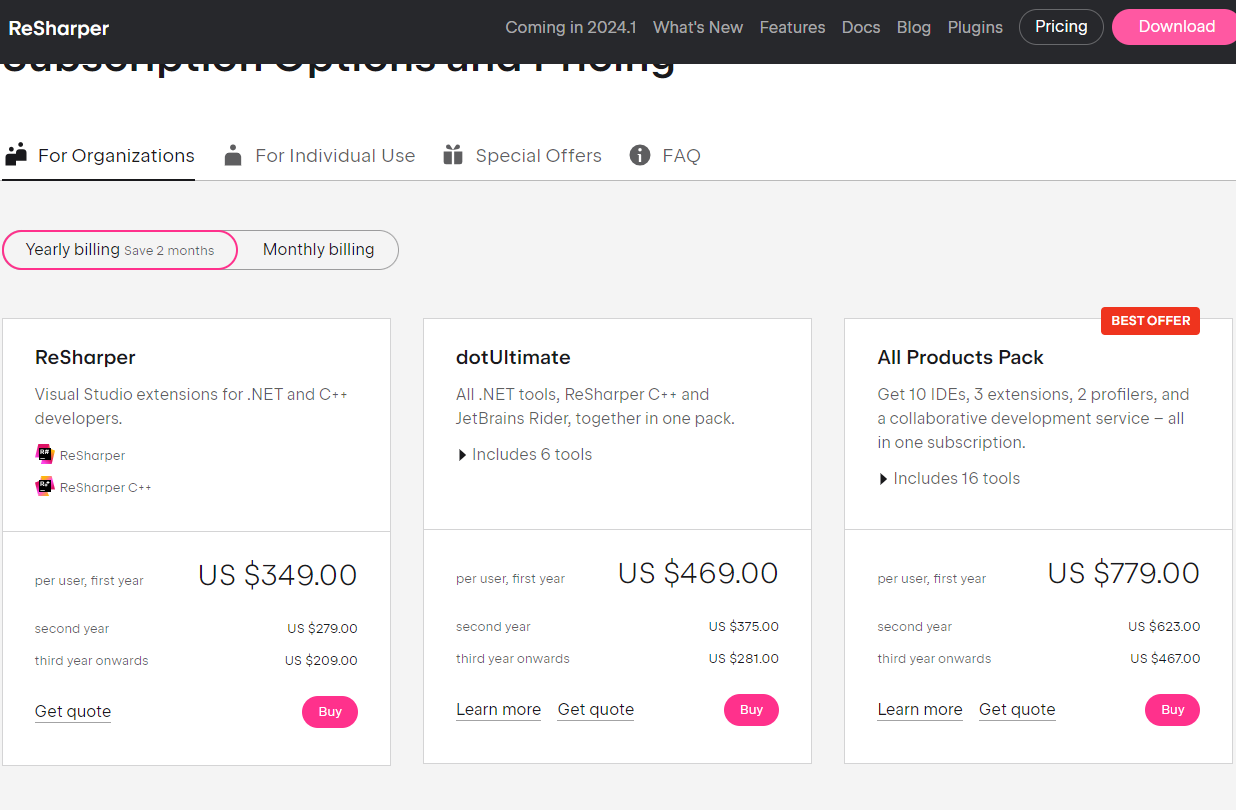This screenshot has height=810, width=1236.
Task: Expand Includes 16 tools list
Action: point(949,479)
